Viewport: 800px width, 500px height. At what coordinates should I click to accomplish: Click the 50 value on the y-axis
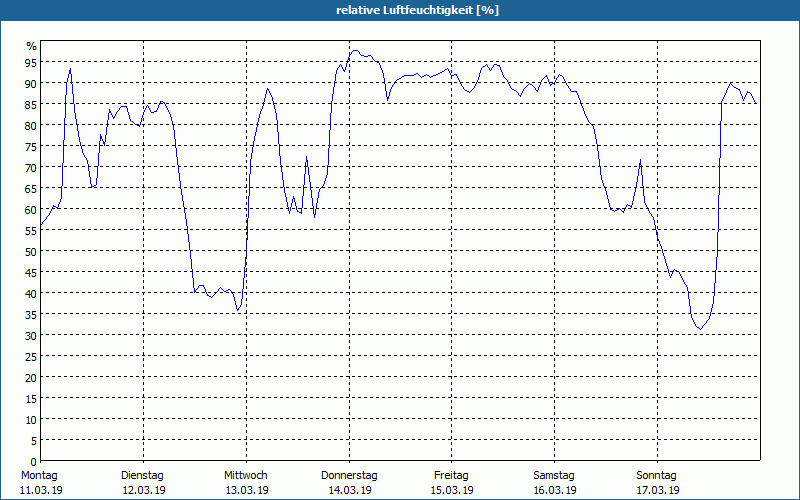point(31,251)
